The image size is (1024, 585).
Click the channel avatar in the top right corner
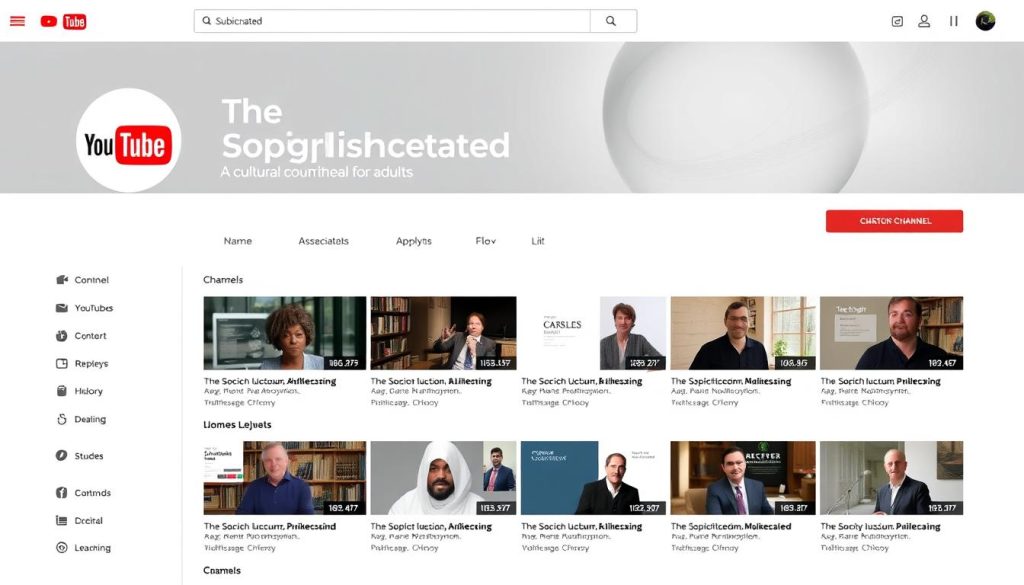pyautogui.click(x=985, y=20)
